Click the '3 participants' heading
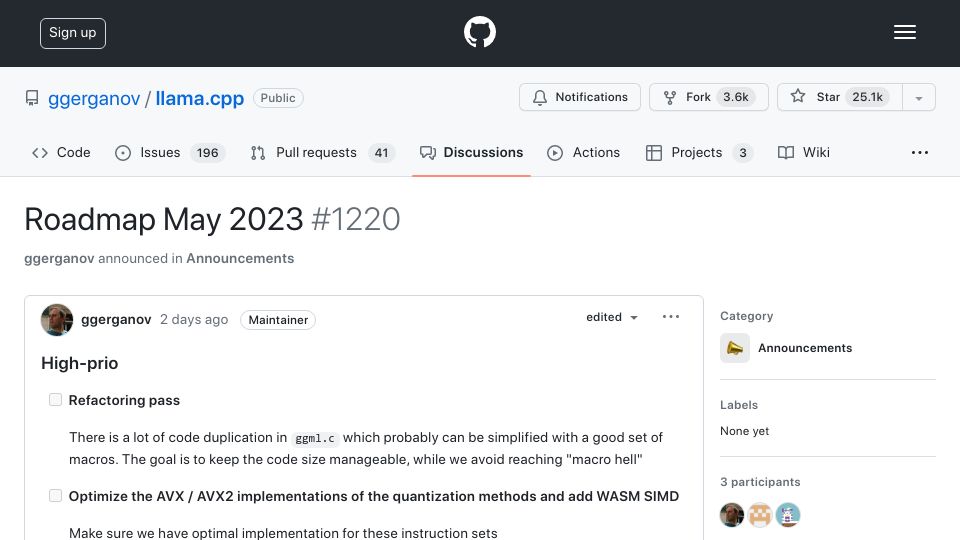The width and height of the screenshot is (960, 540). pos(760,482)
